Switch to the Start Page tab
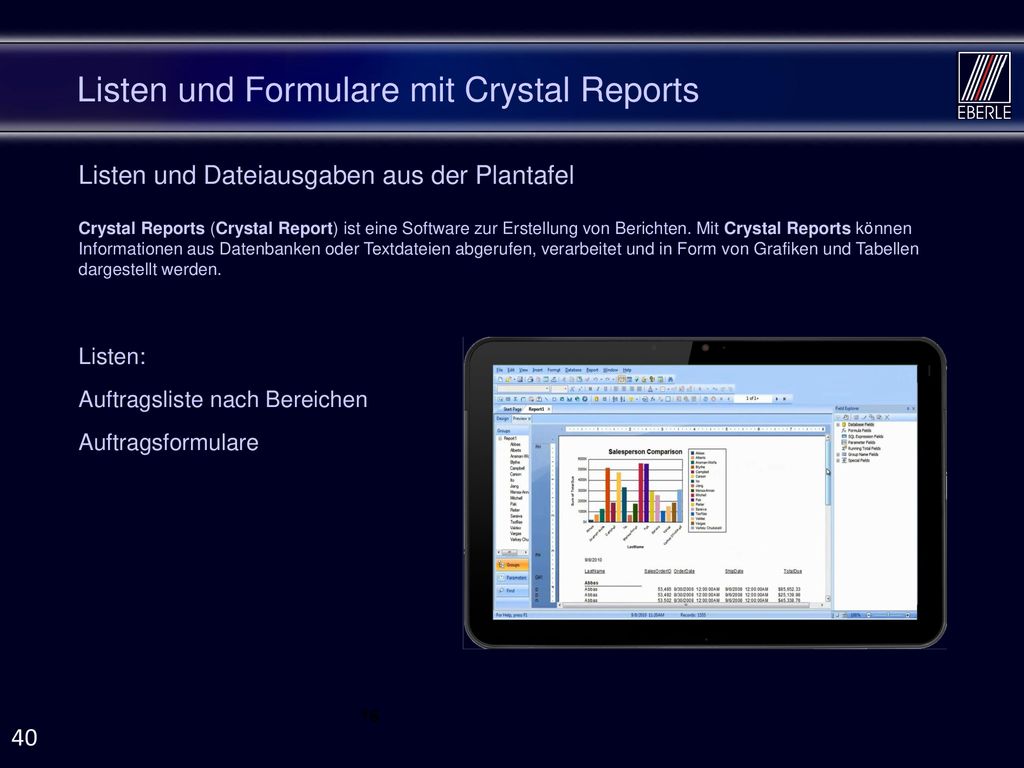This screenshot has height=768, width=1024. (x=513, y=409)
